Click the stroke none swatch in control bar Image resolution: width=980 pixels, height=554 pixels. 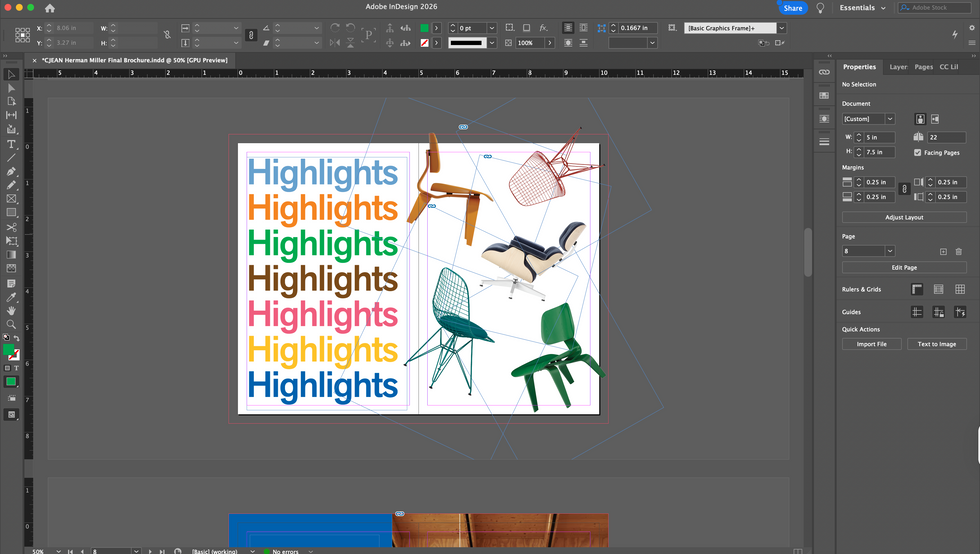point(424,43)
